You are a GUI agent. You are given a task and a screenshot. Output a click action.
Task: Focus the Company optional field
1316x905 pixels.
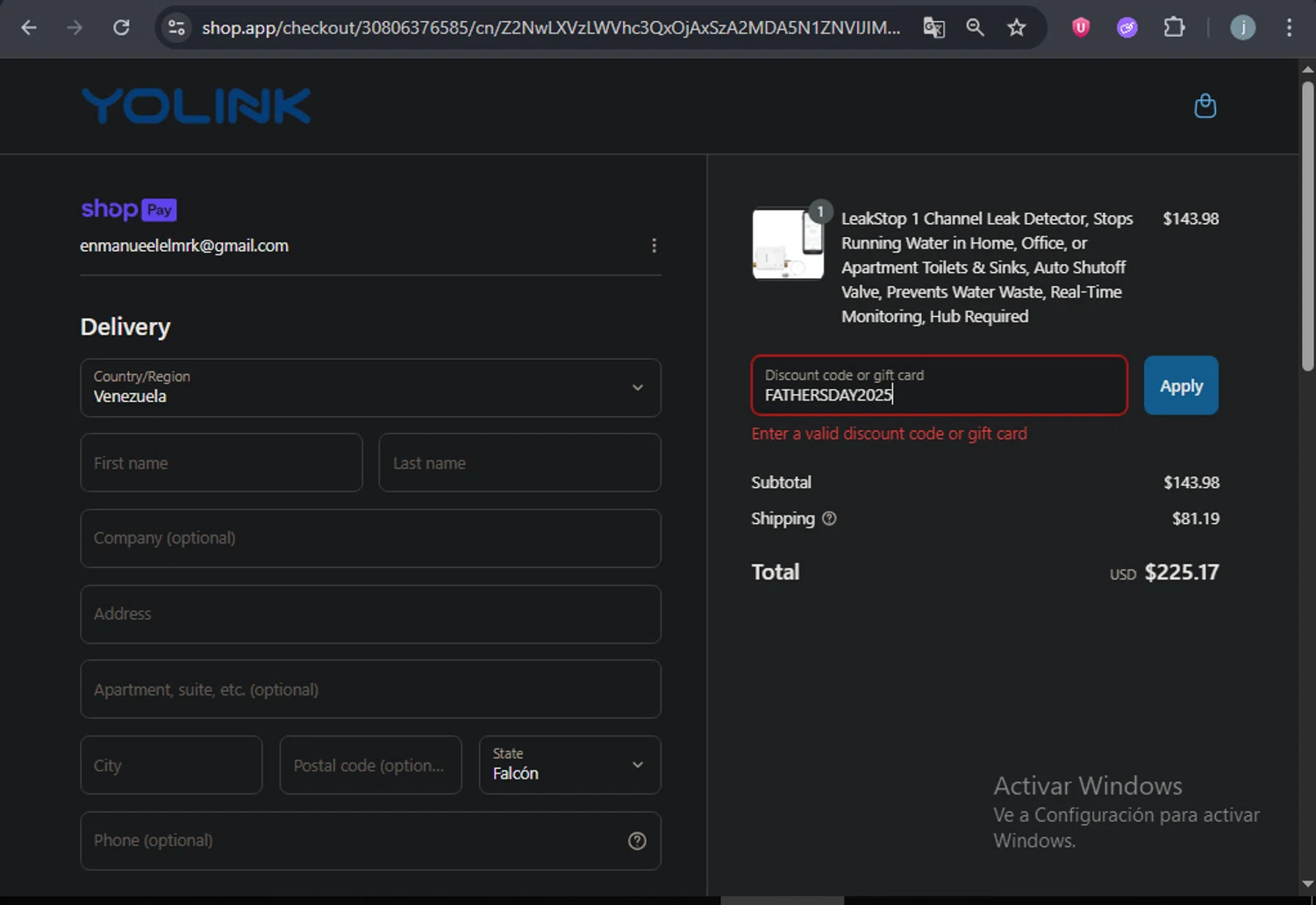pos(370,538)
